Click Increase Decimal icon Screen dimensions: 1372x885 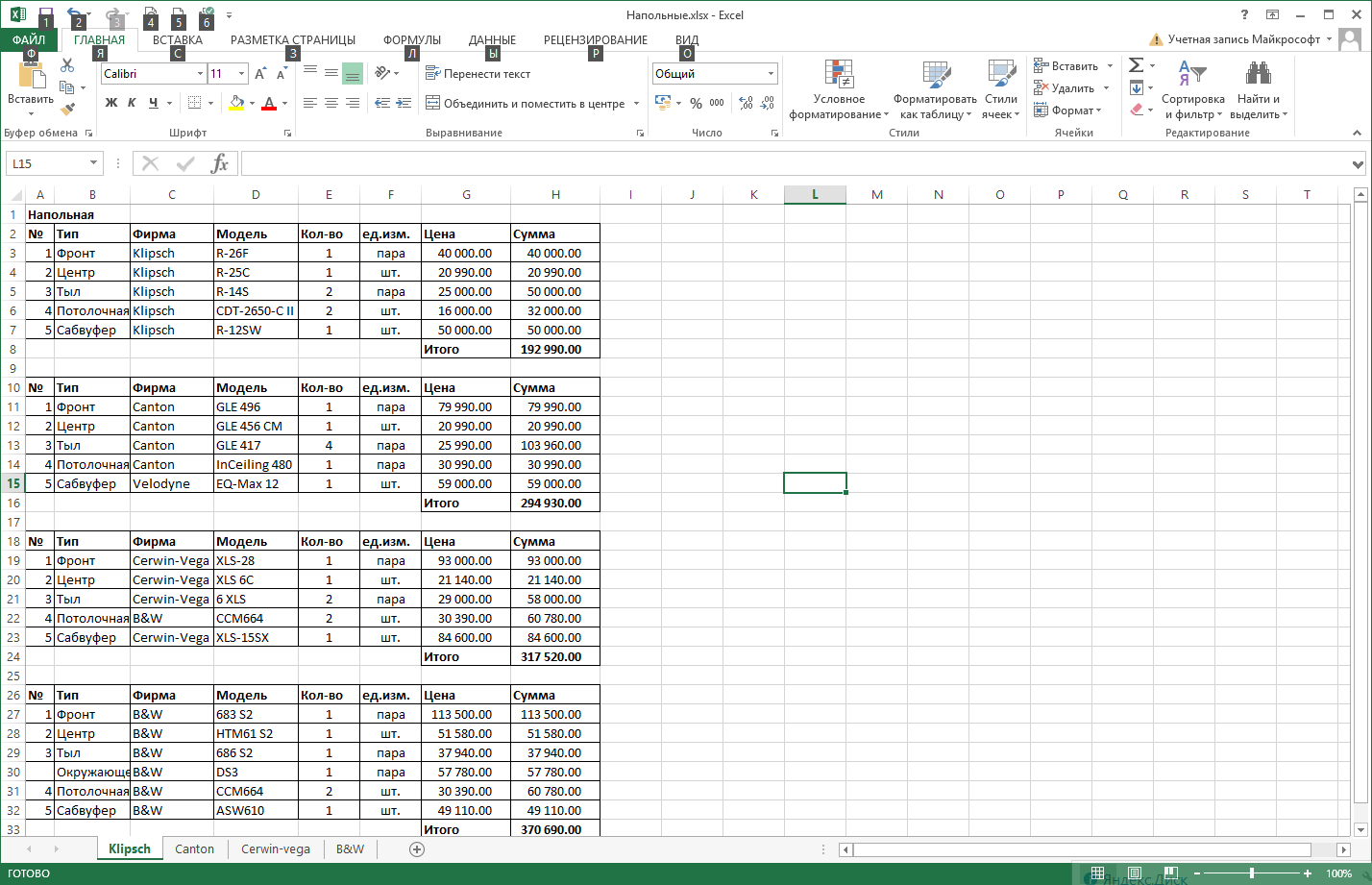pyautogui.click(x=747, y=103)
